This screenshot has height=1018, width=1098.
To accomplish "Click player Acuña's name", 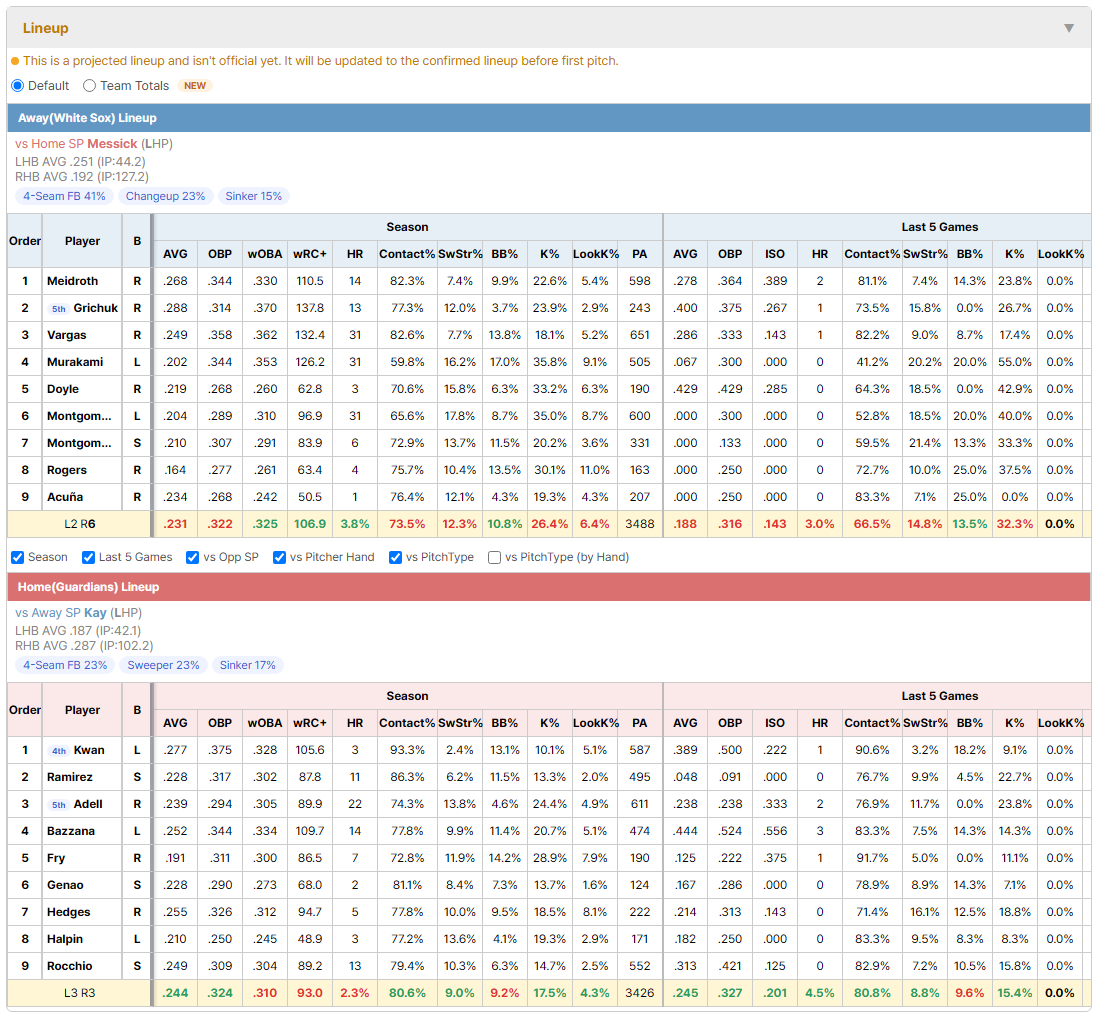I will (x=65, y=497).
